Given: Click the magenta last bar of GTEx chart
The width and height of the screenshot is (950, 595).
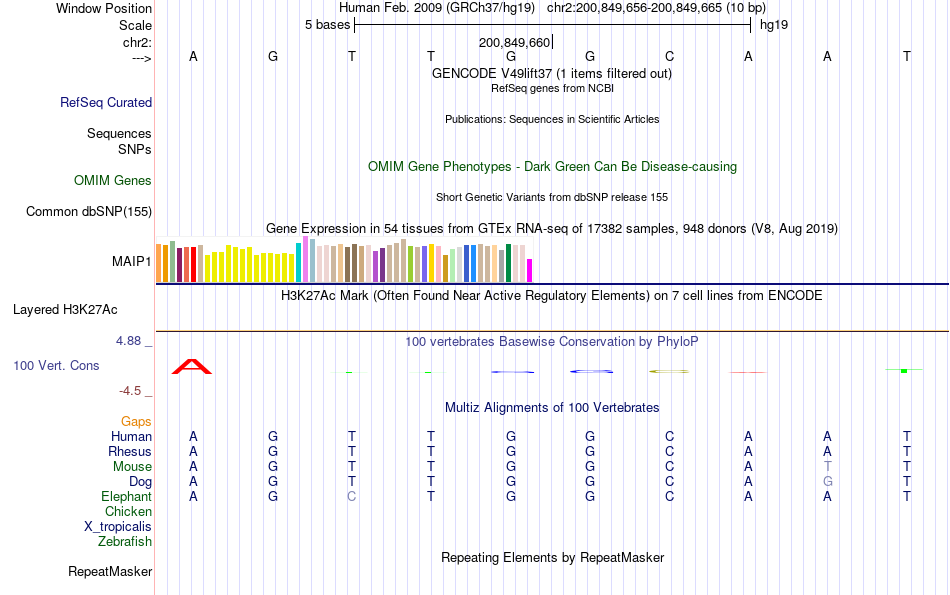Looking at the screenshot, I should 530,270.
